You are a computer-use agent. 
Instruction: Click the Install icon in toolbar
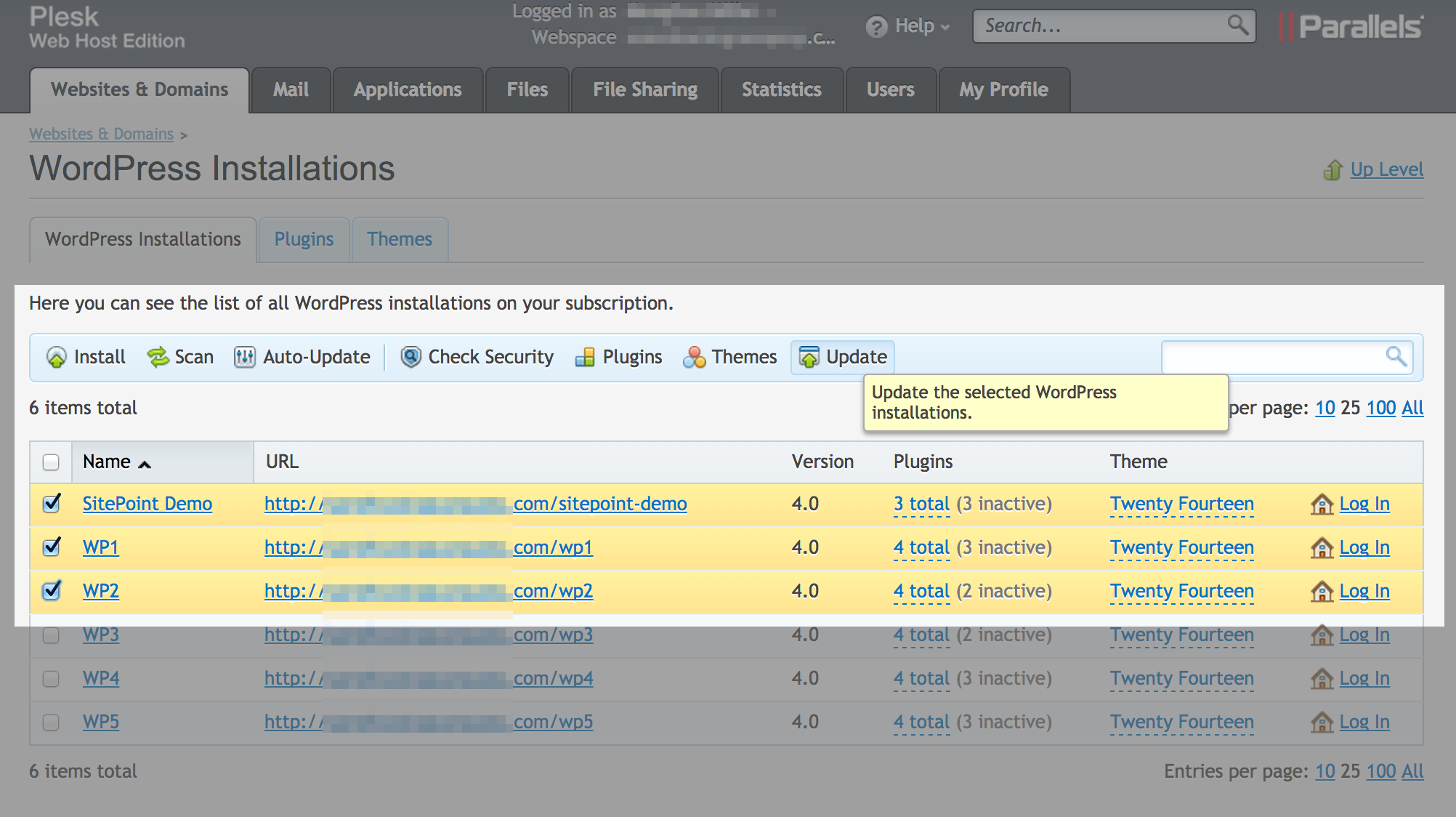coord(56,357)
